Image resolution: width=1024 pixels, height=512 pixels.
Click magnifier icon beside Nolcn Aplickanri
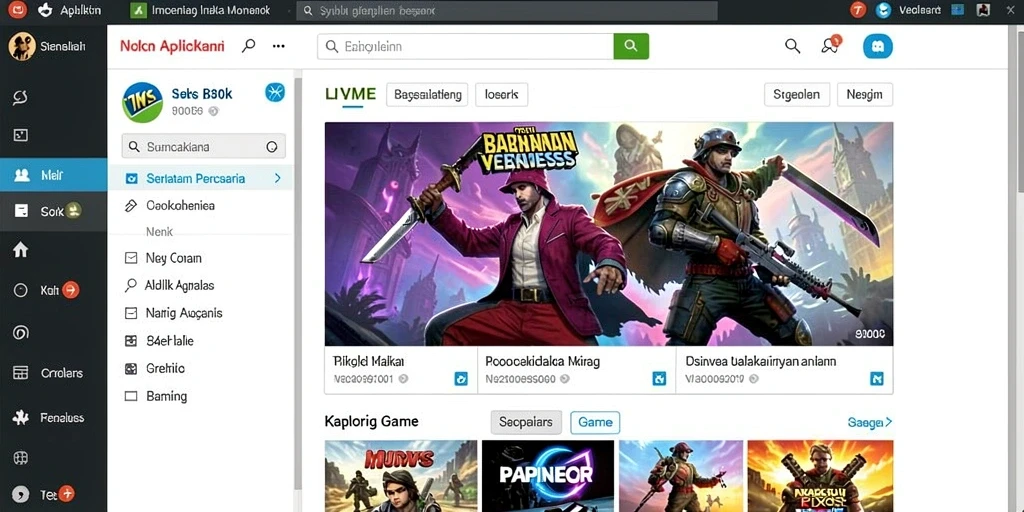[x=248, y=46]
